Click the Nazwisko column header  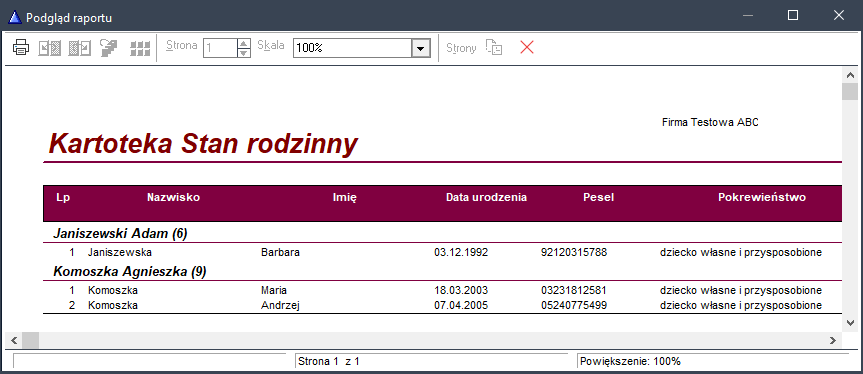(173, 197)
